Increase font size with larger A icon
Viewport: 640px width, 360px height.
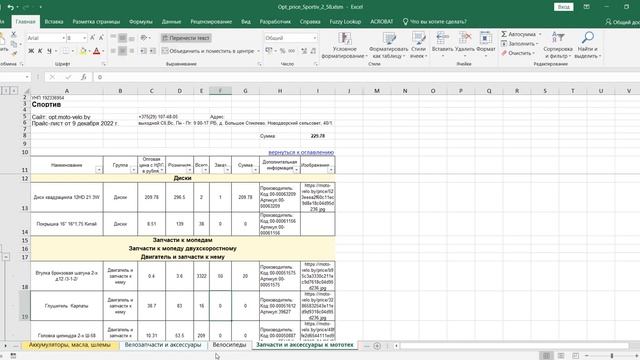pos(93,38)
